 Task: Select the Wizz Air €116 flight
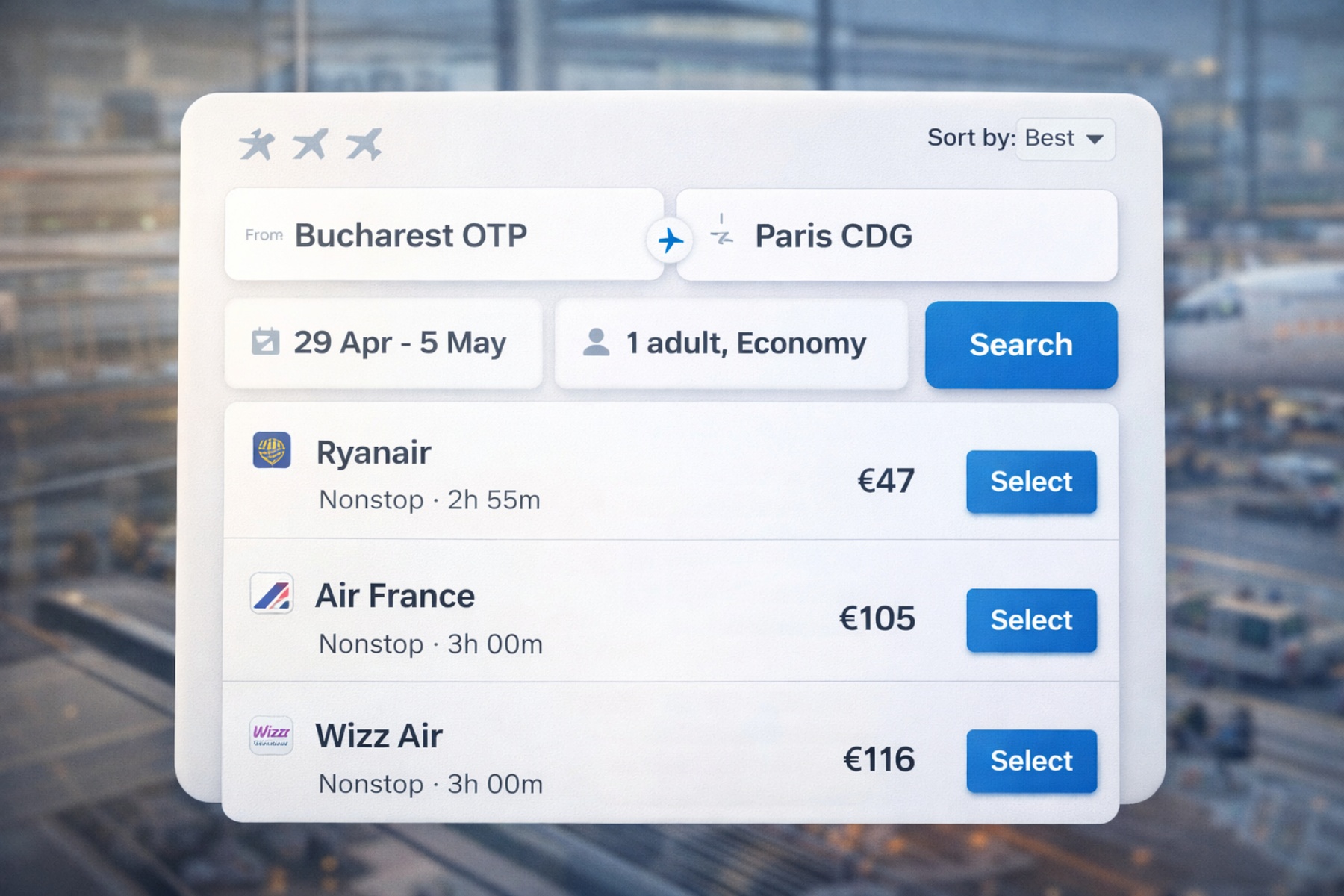pos(1031,761)
